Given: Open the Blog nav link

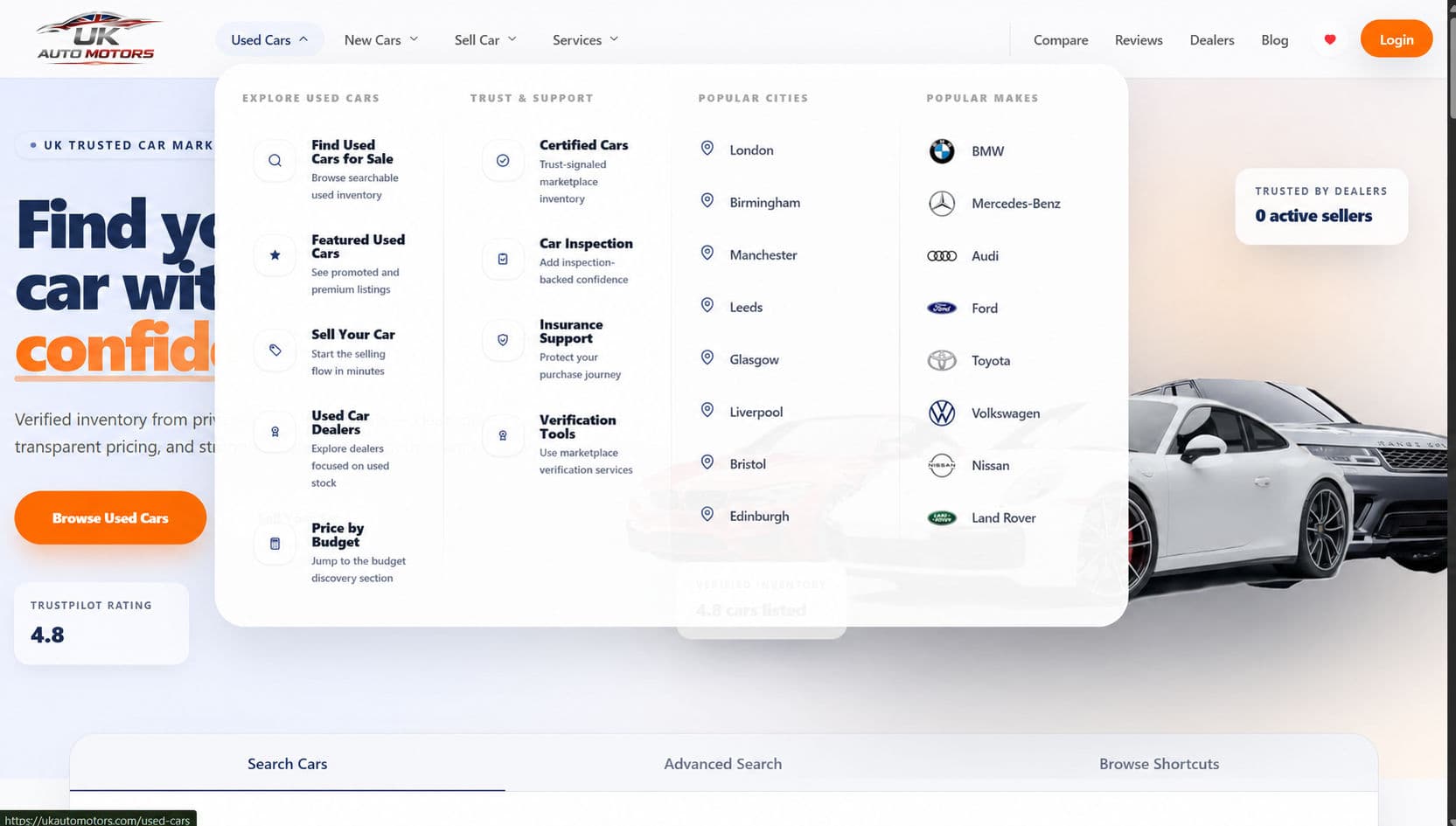Looking at the screenshot, I should tap(1274, 40).
